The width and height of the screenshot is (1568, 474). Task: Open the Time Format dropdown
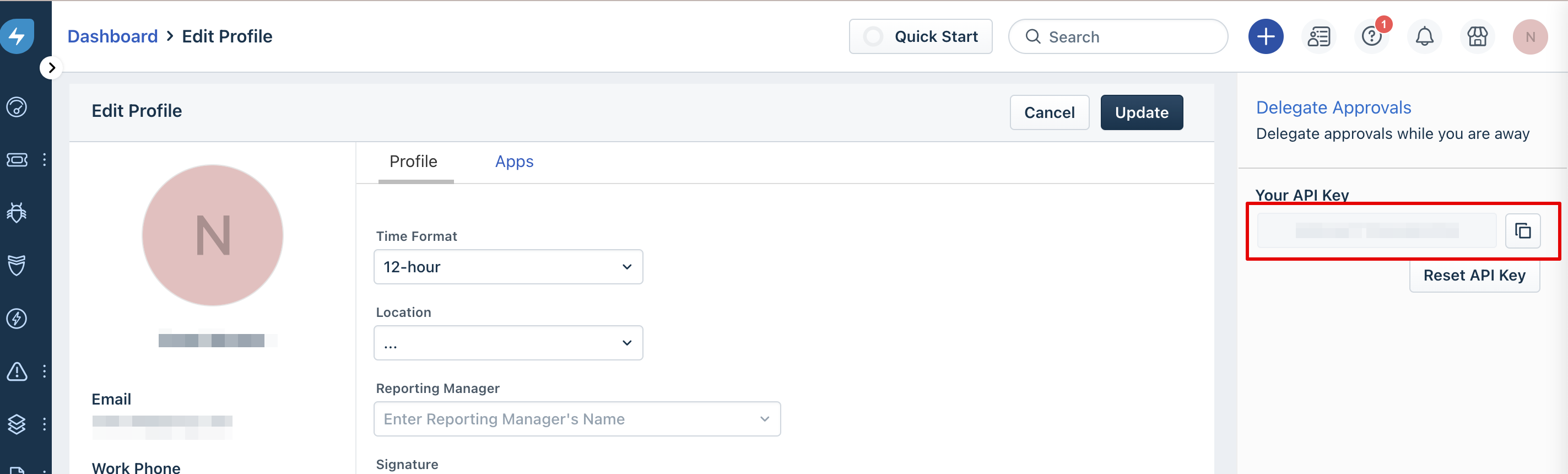coord(507,267)
